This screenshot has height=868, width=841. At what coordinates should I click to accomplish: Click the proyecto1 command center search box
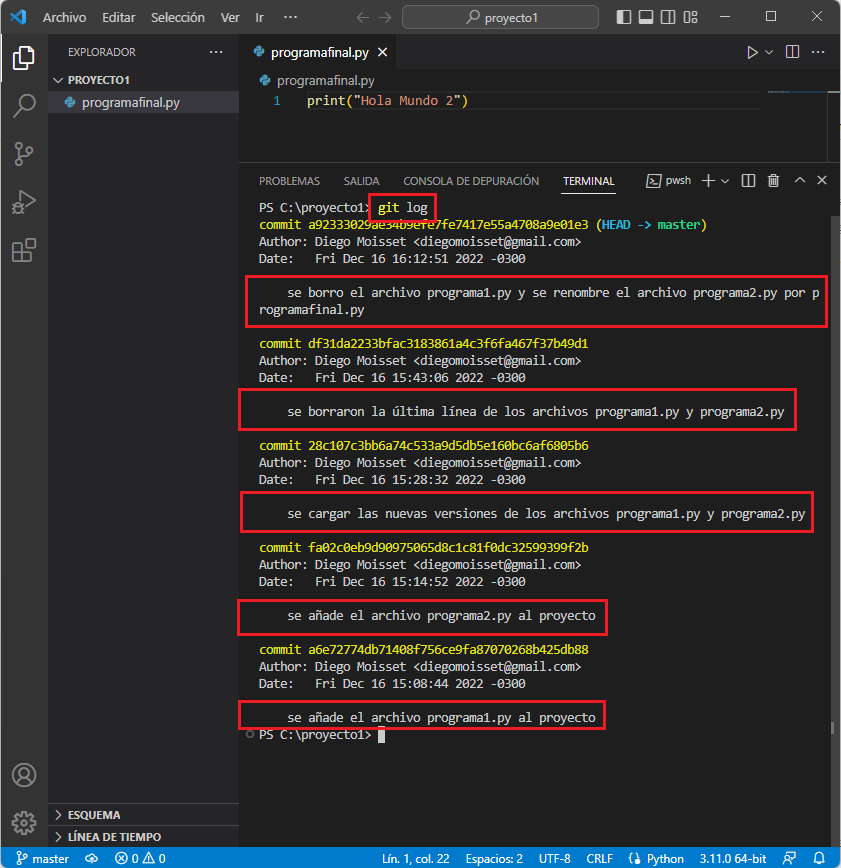(501, 18)
